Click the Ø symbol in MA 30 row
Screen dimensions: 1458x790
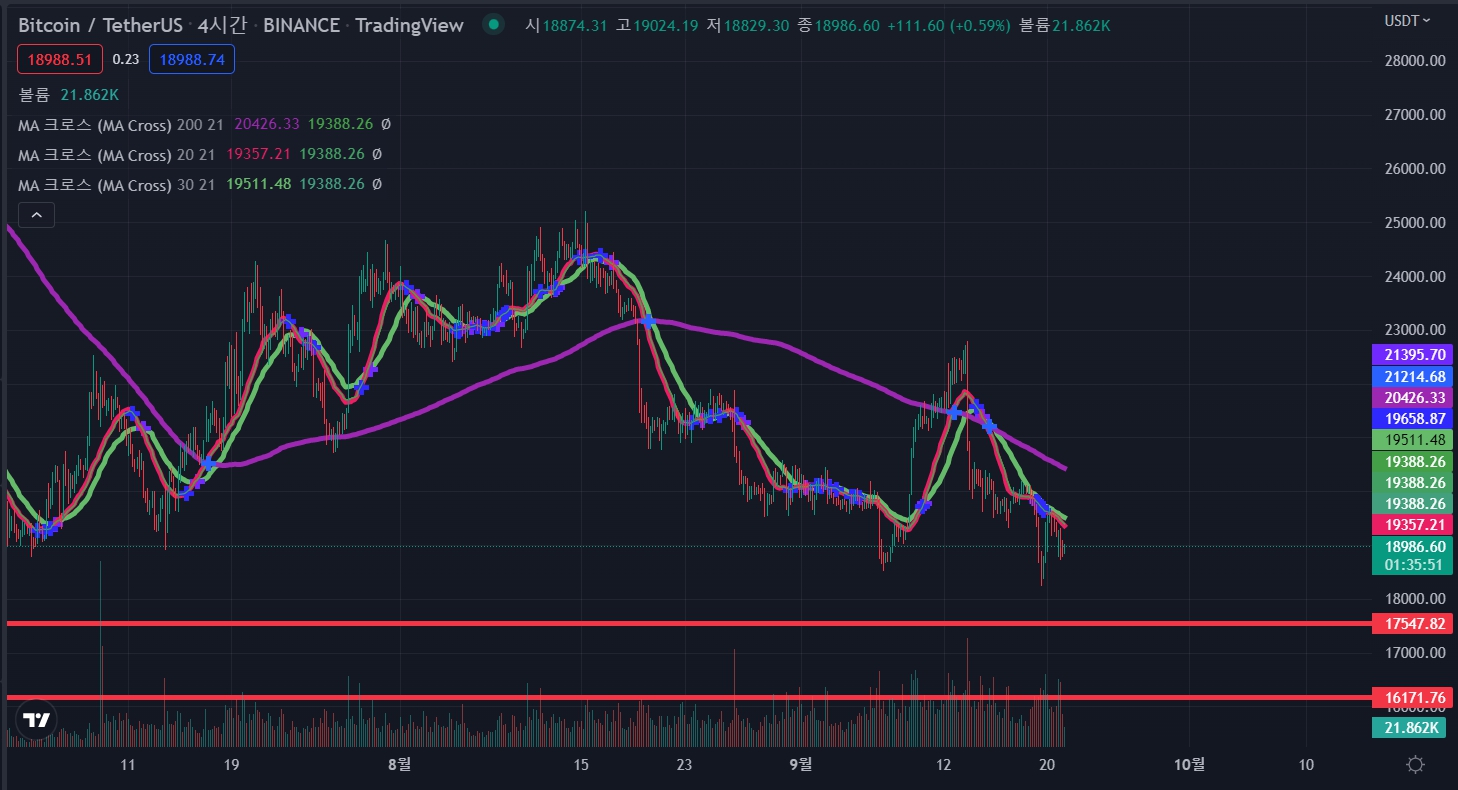pos(377,185)
